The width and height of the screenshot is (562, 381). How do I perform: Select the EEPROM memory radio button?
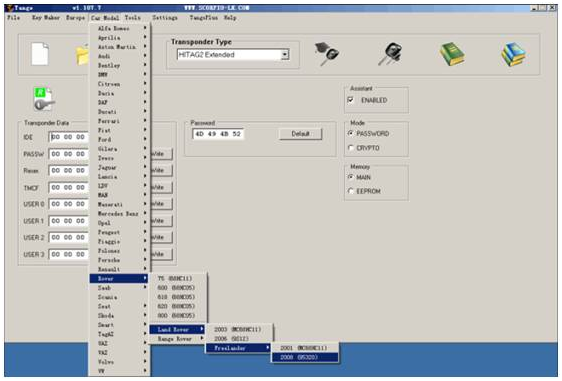click(x=351, y=191)
